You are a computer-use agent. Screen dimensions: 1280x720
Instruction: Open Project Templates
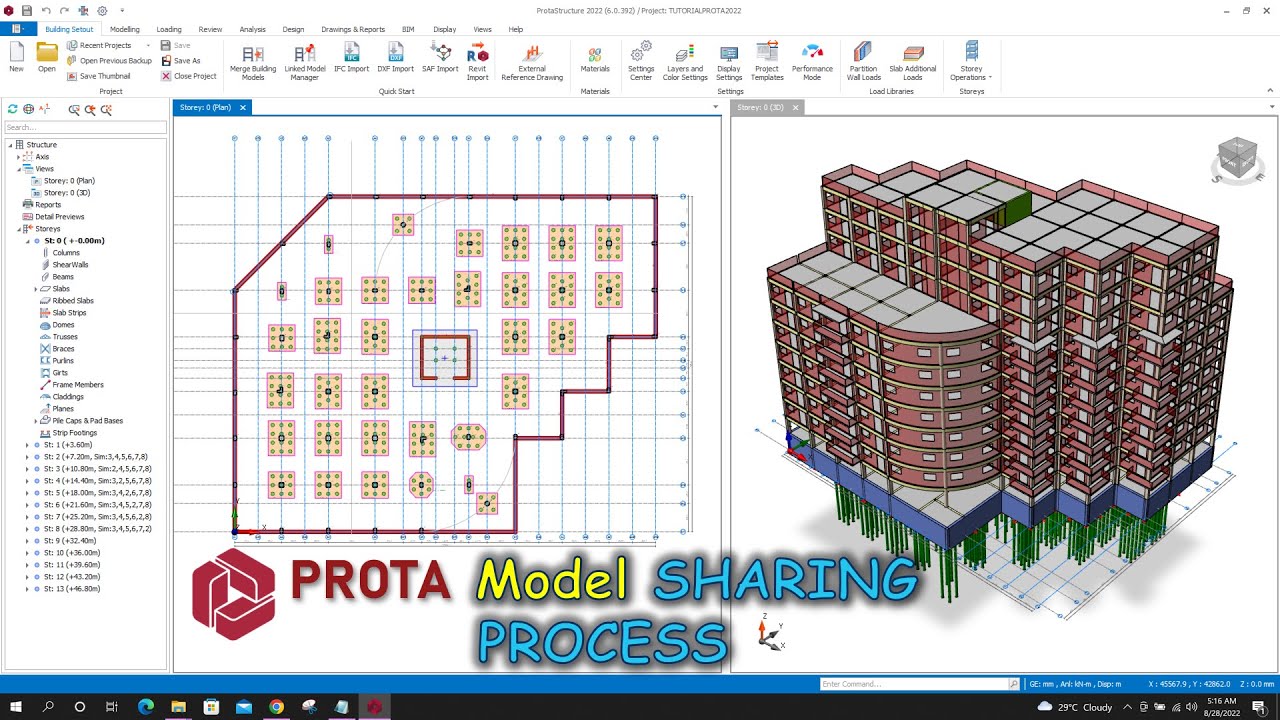tap(767, 62)
